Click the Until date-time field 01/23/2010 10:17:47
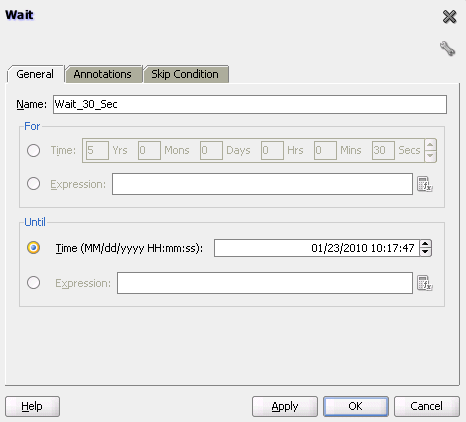Viewport: 466px width, 422px height. coord(317,248)
